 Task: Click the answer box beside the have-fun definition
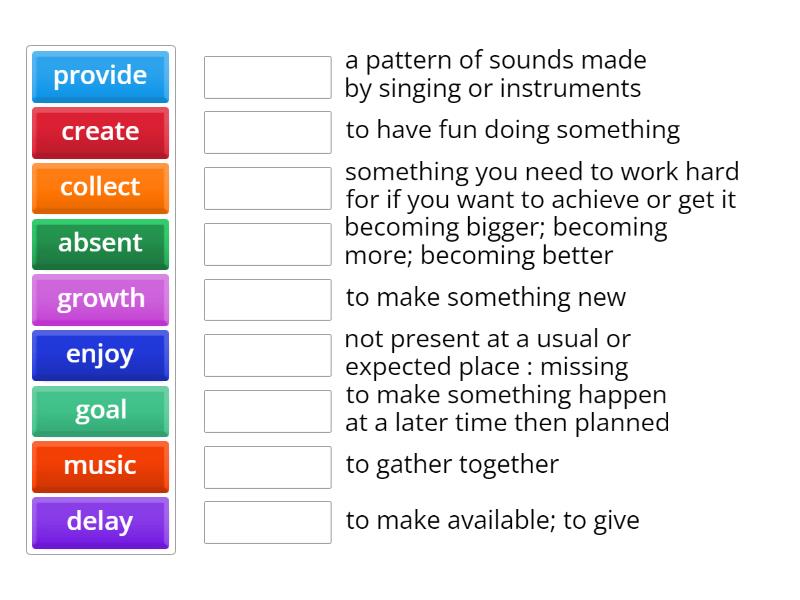266,130
